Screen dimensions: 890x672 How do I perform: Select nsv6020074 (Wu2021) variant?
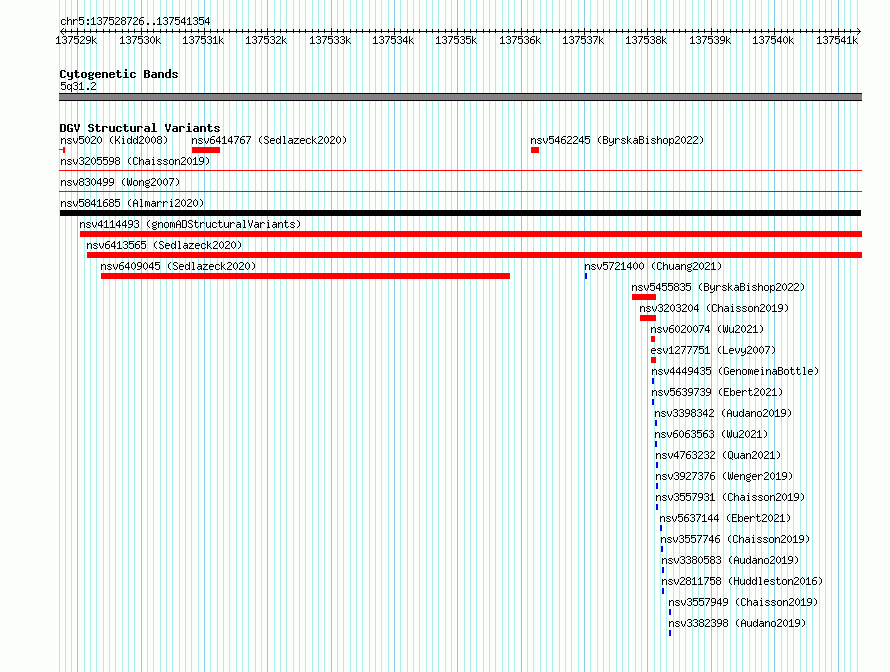point(707,329)
